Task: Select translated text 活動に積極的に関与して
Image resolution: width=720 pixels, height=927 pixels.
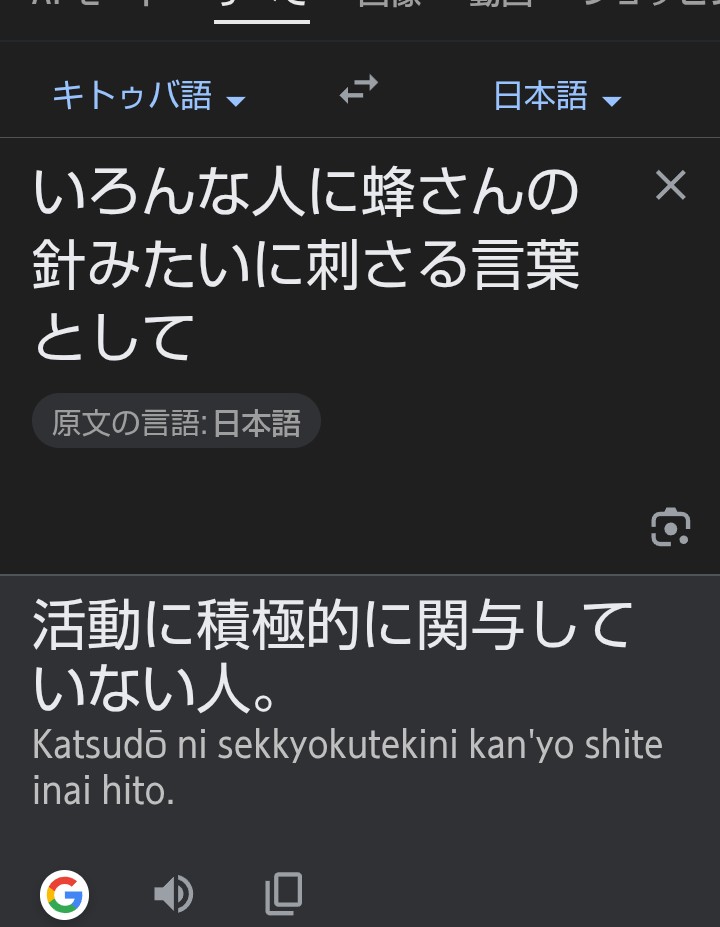Action: (332, 624)
